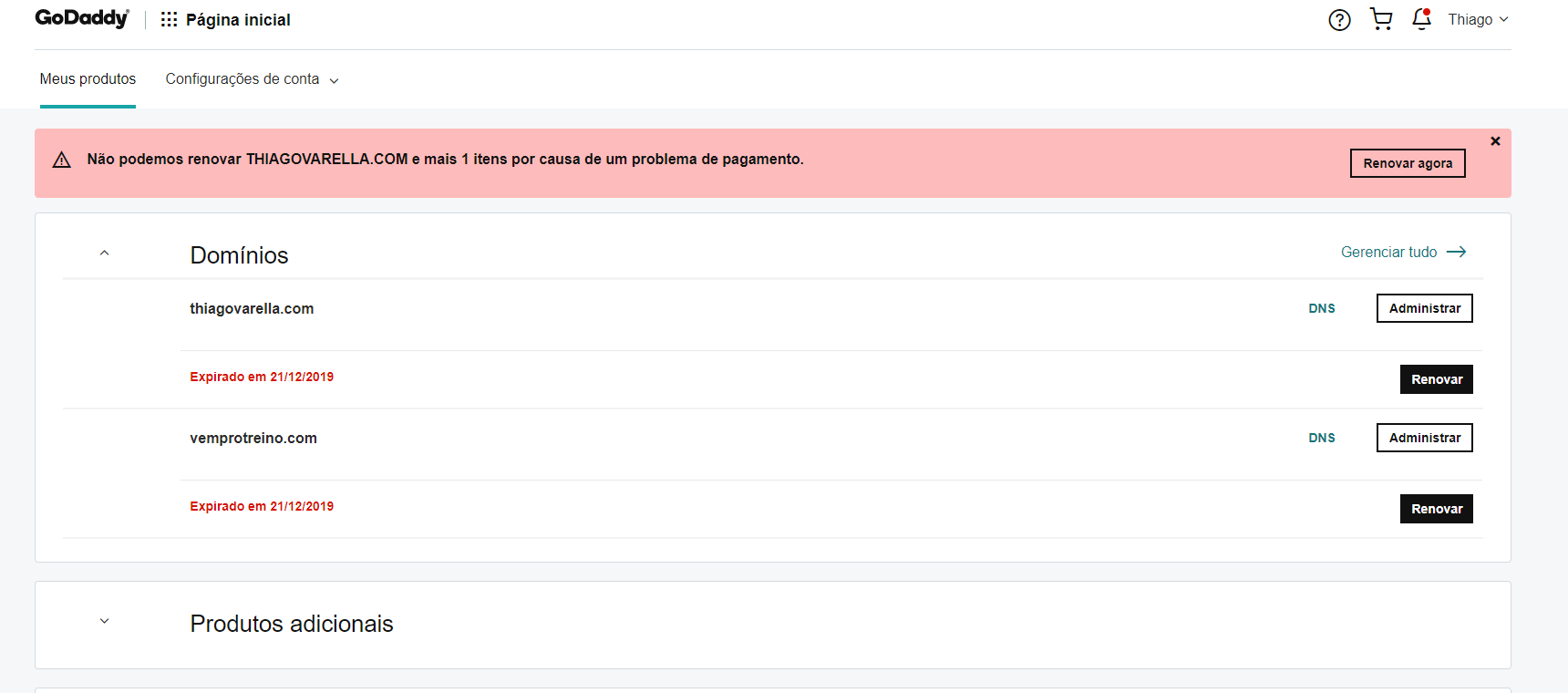Viewport: 1568px width, 693px height.
Task: Open the app grid menu icon
Action: (x=169, y=19)
